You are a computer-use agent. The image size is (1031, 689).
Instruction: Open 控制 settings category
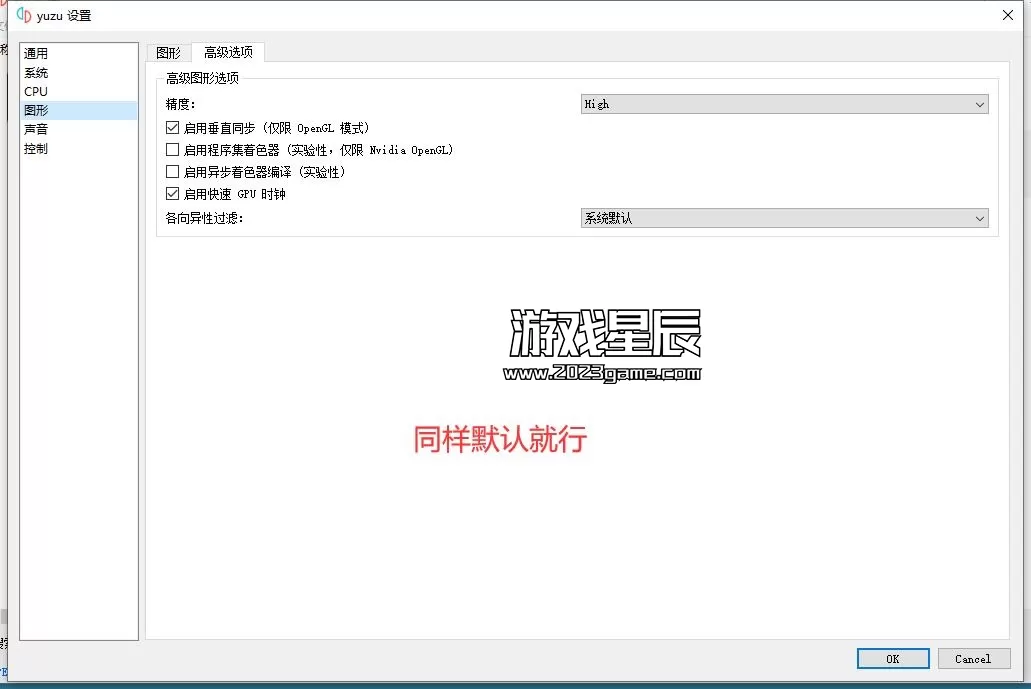point(36,149)
